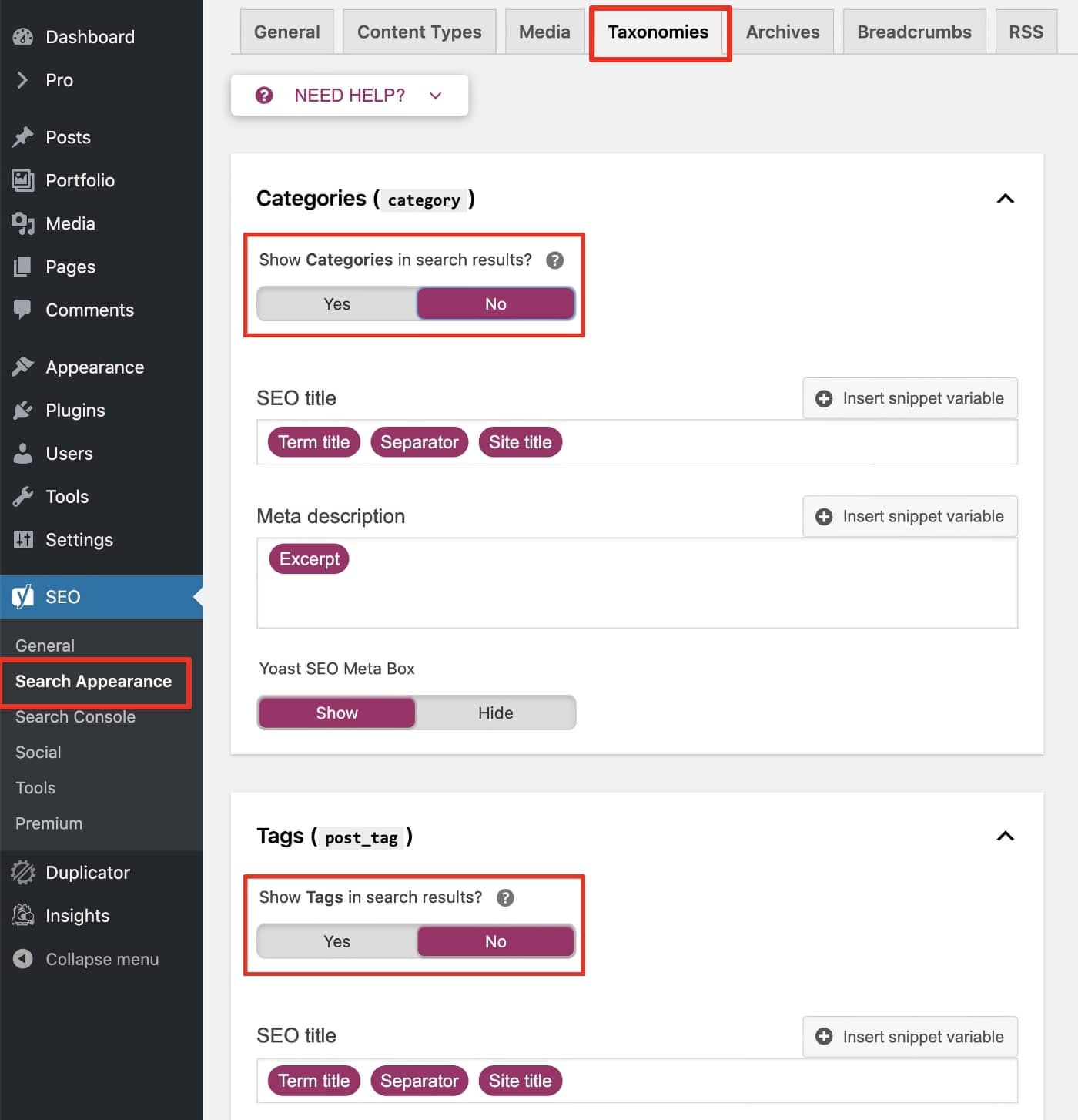Click the Appearance paintbrush icon

click(x=23, y=367)
